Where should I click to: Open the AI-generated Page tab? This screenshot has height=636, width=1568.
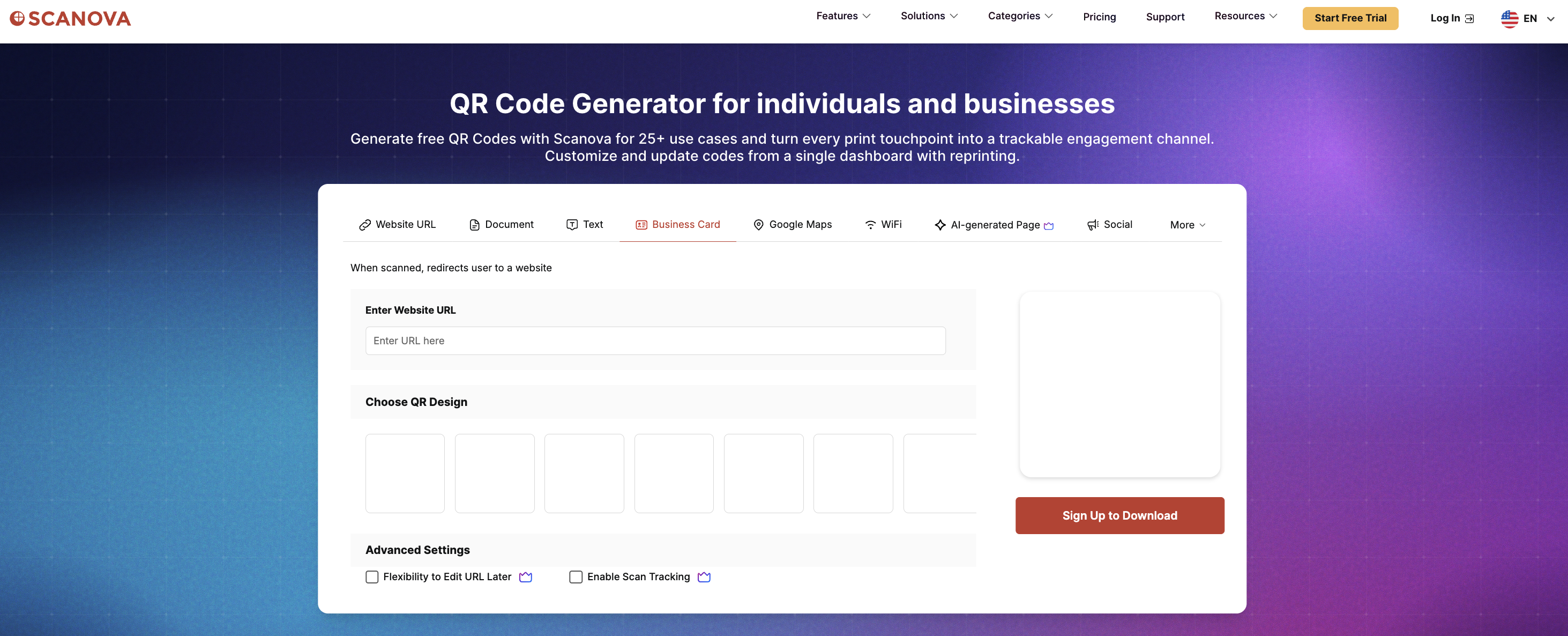(994, 225)
